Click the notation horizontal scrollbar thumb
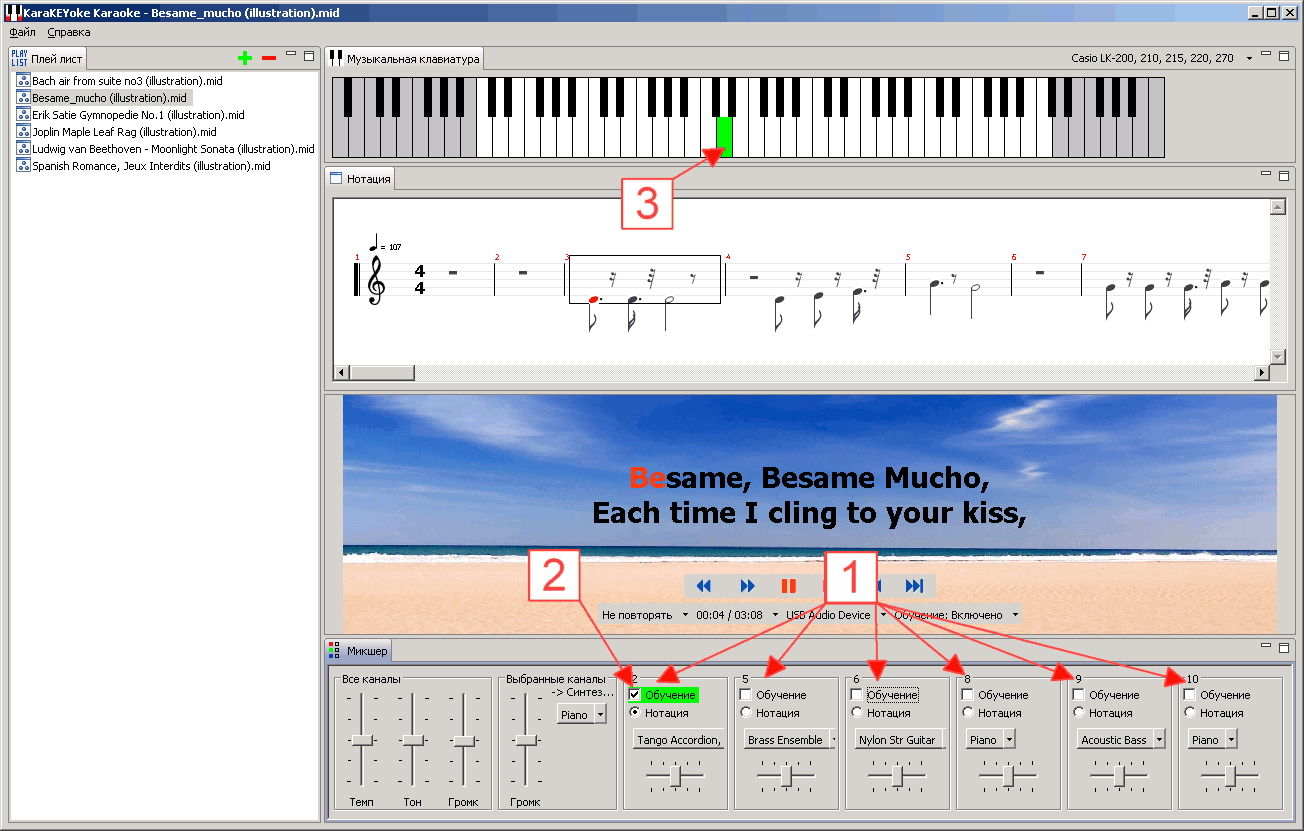This screenshot has width=1304, height=831. (x=383, y=373)
